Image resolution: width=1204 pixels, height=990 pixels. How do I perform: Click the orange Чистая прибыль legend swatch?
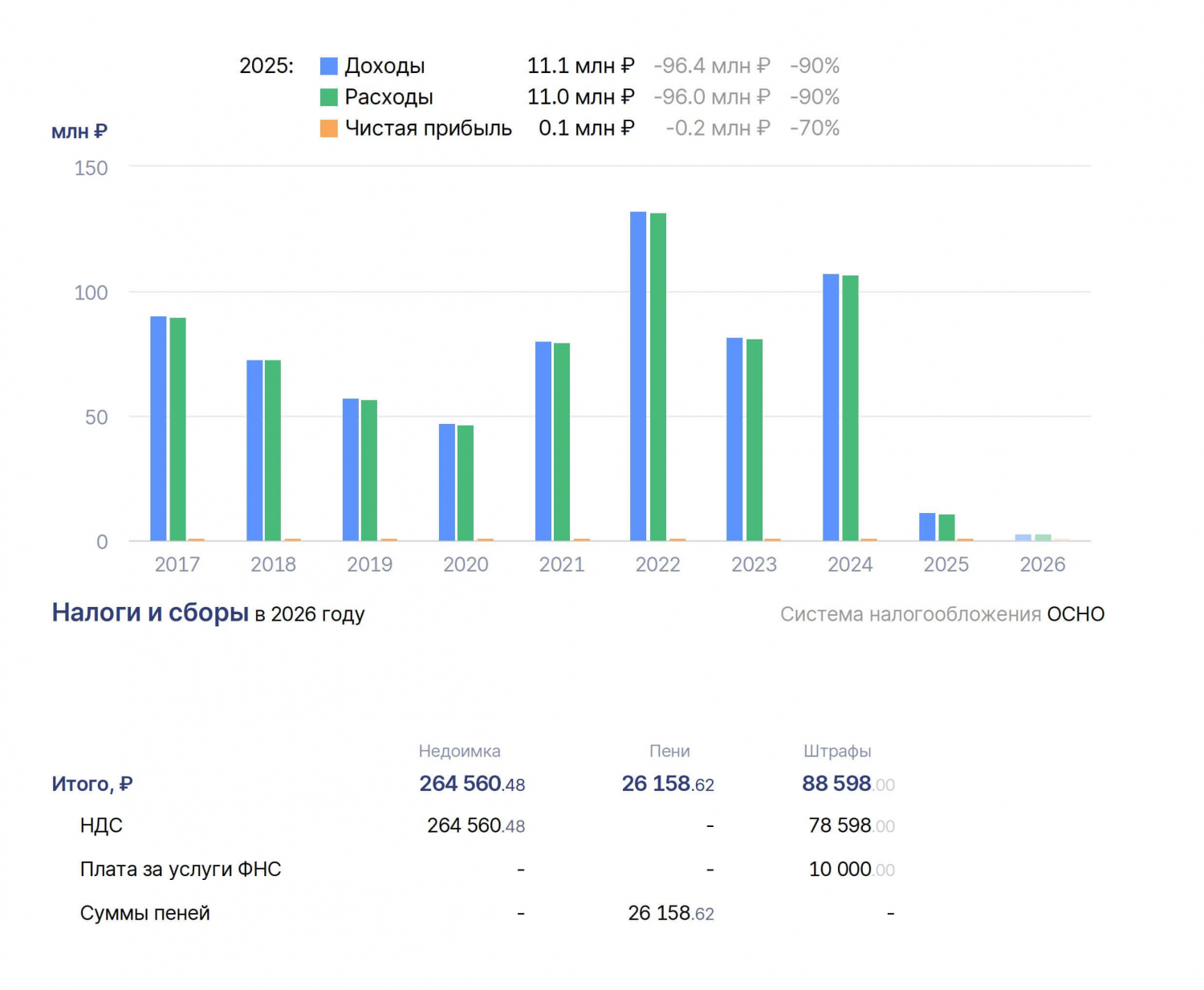328,128
